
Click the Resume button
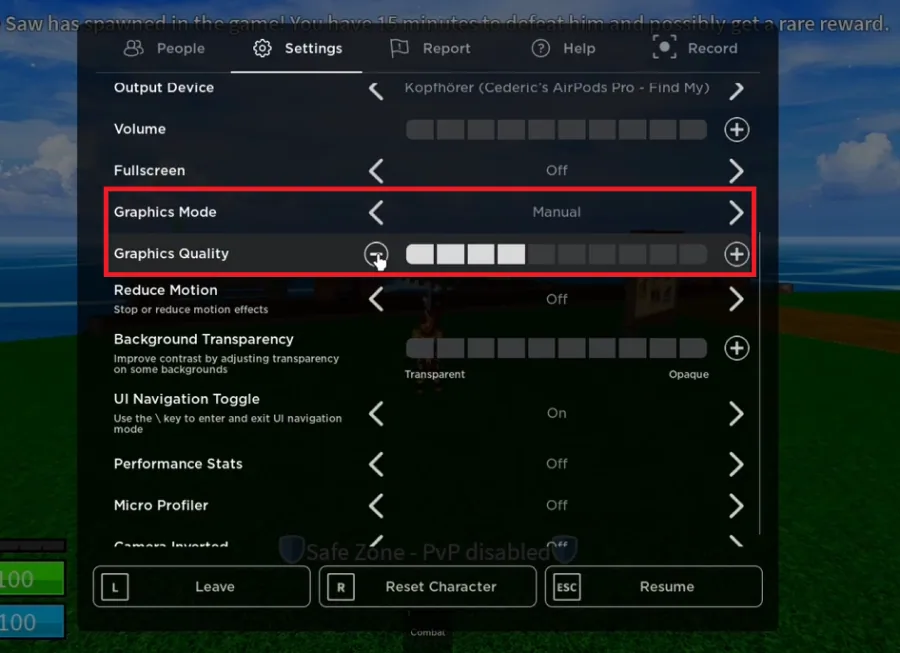654,586
